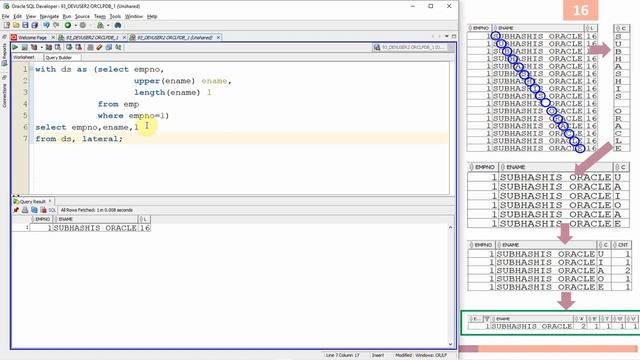
Task: Open the Source menu
Action: coord(82,16)
